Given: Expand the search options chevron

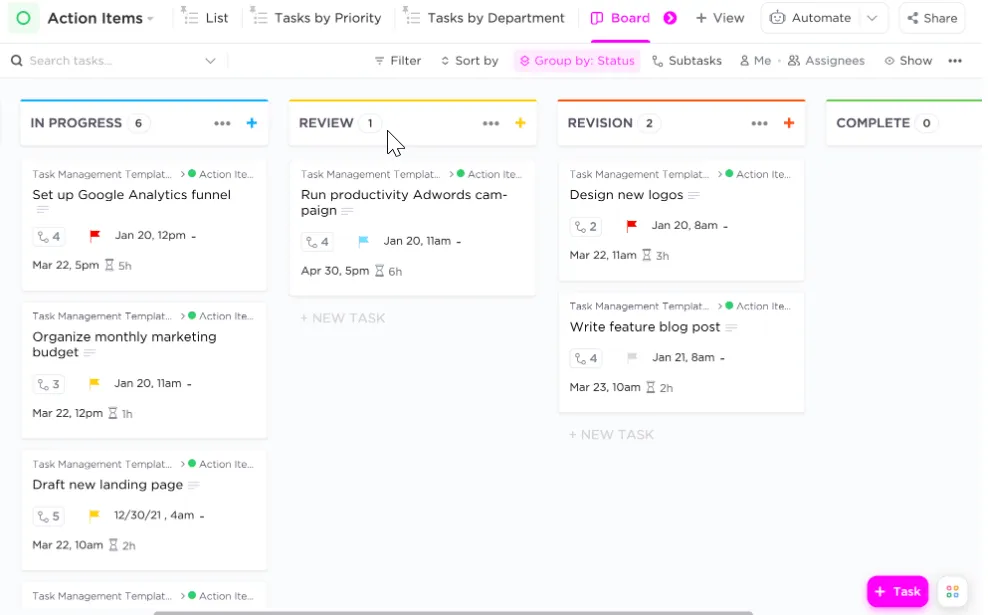Looking at the screenshot, I should 210,61.
